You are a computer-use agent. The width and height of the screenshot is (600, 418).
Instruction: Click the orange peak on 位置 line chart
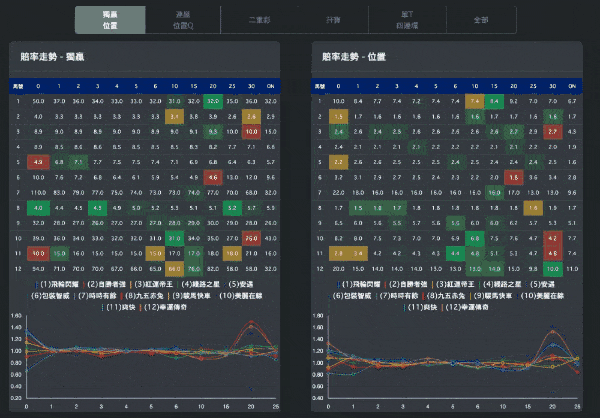click(551, 330)
